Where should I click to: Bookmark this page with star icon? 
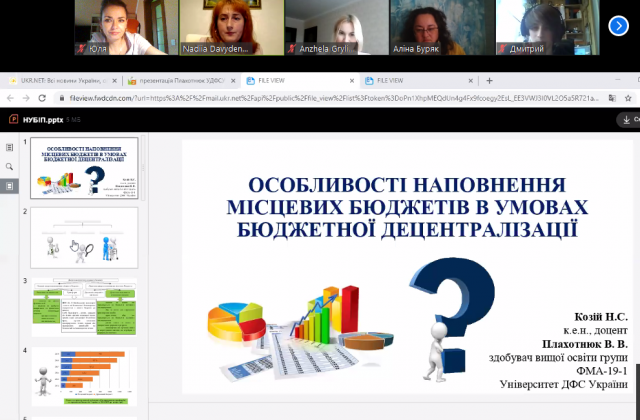(x=628, y=98)
